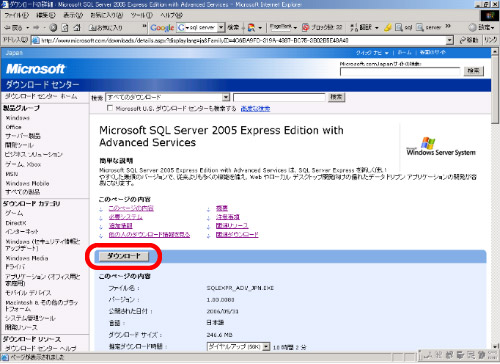
Task: Click the status bar page icon
Action: 5,357
